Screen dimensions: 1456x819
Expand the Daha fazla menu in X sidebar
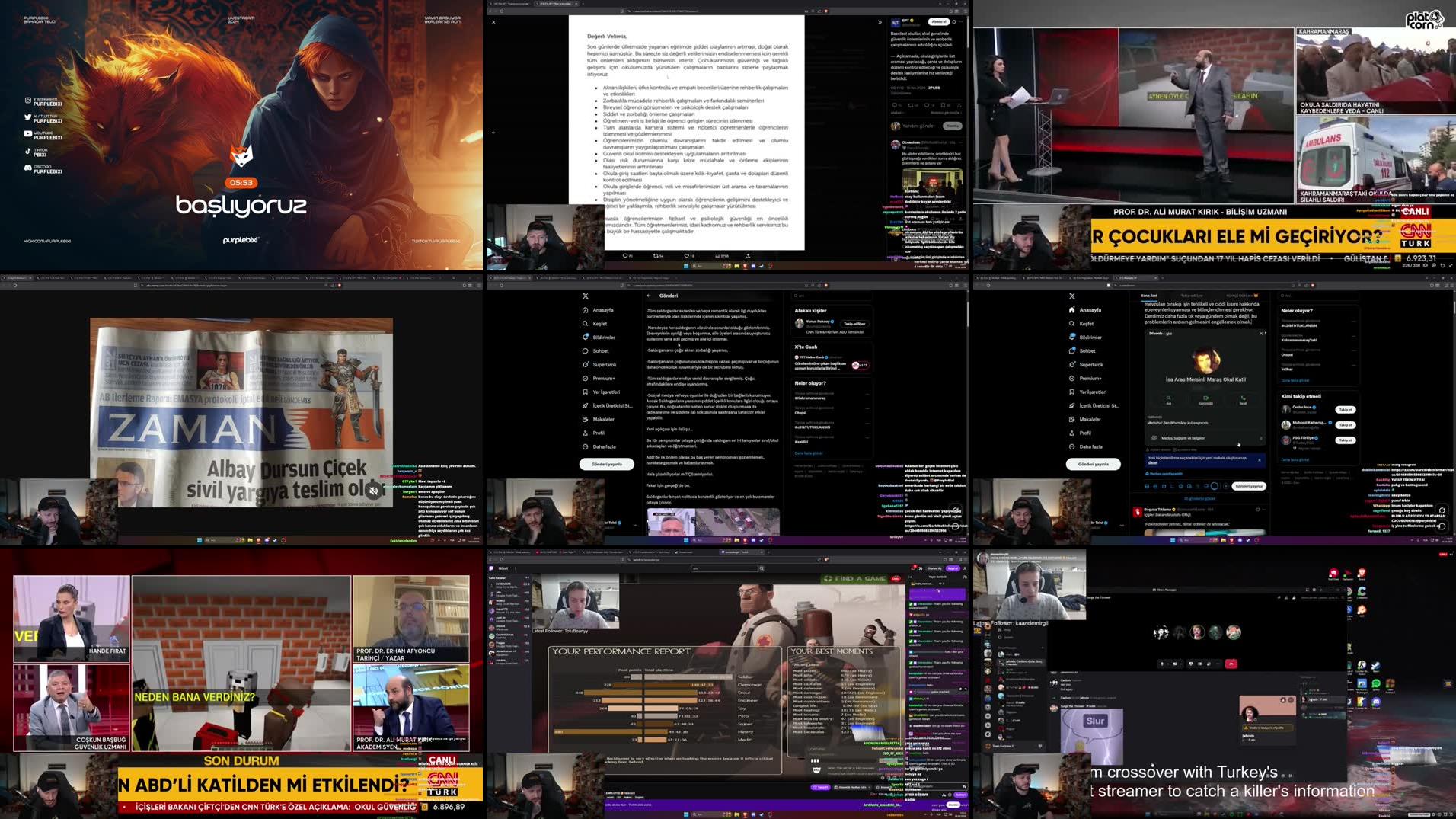point(1071,446)
